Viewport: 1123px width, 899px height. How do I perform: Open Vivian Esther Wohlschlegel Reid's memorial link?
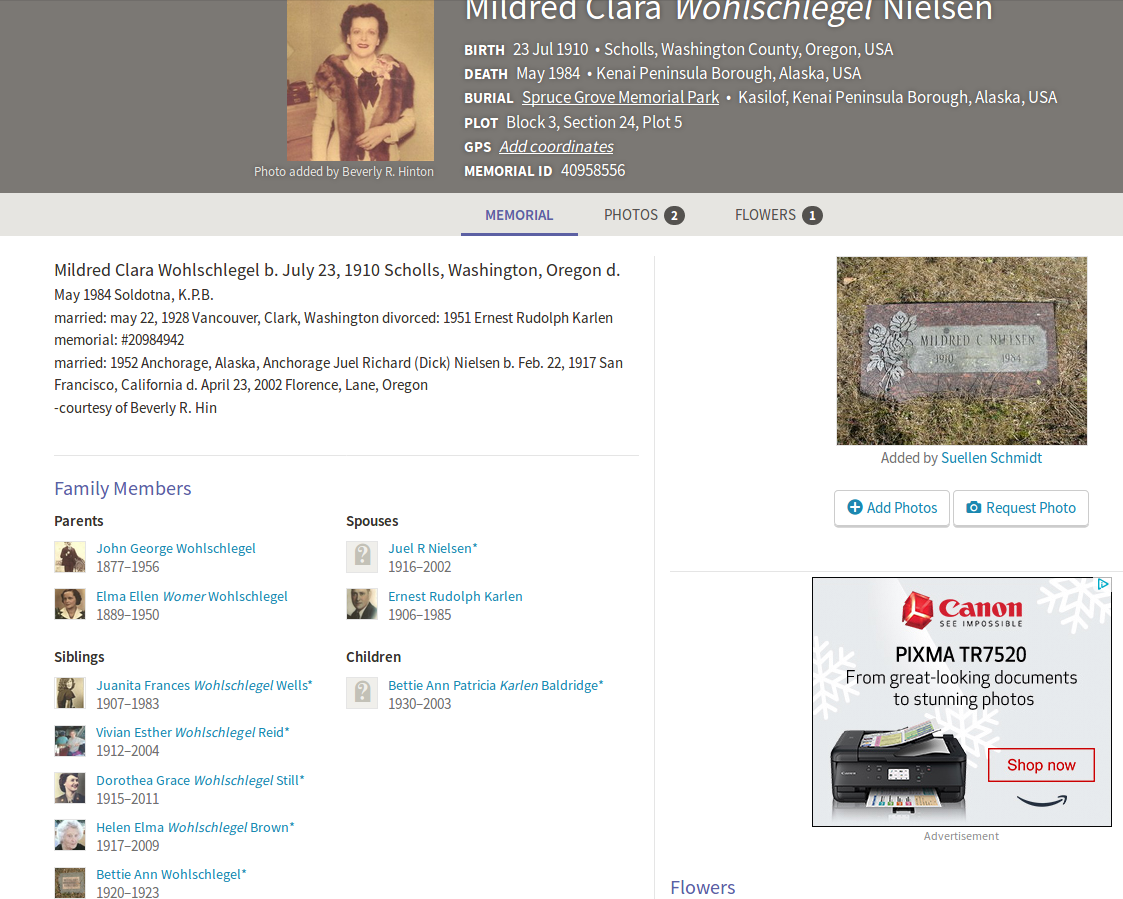click(x=193, y=732)
